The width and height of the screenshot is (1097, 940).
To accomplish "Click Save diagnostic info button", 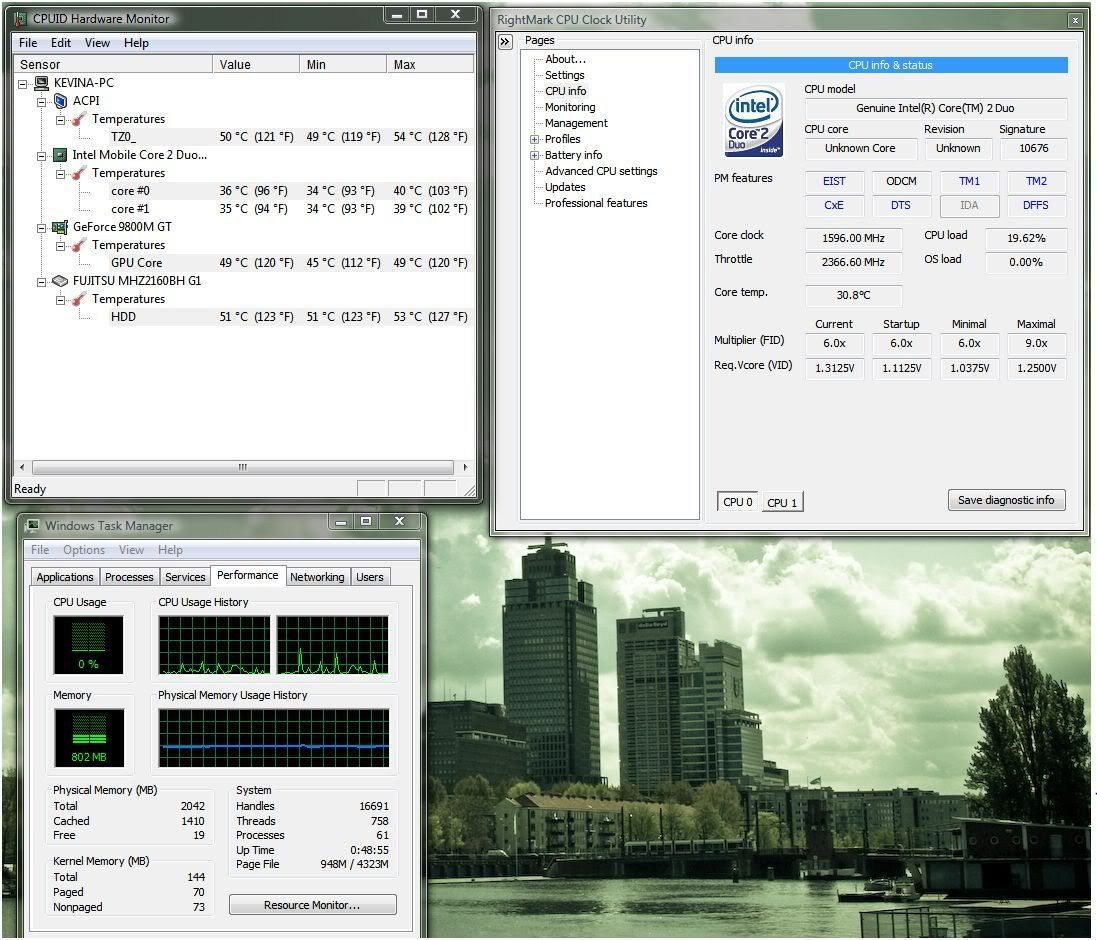I will pos(1006,500).
